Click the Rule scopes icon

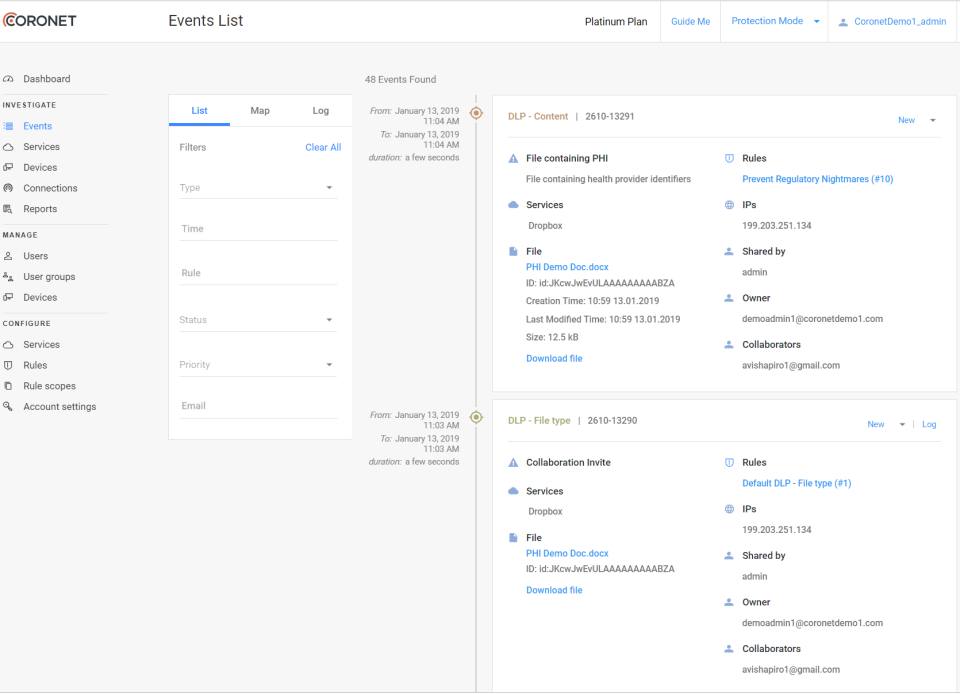[x=8, y=386]
